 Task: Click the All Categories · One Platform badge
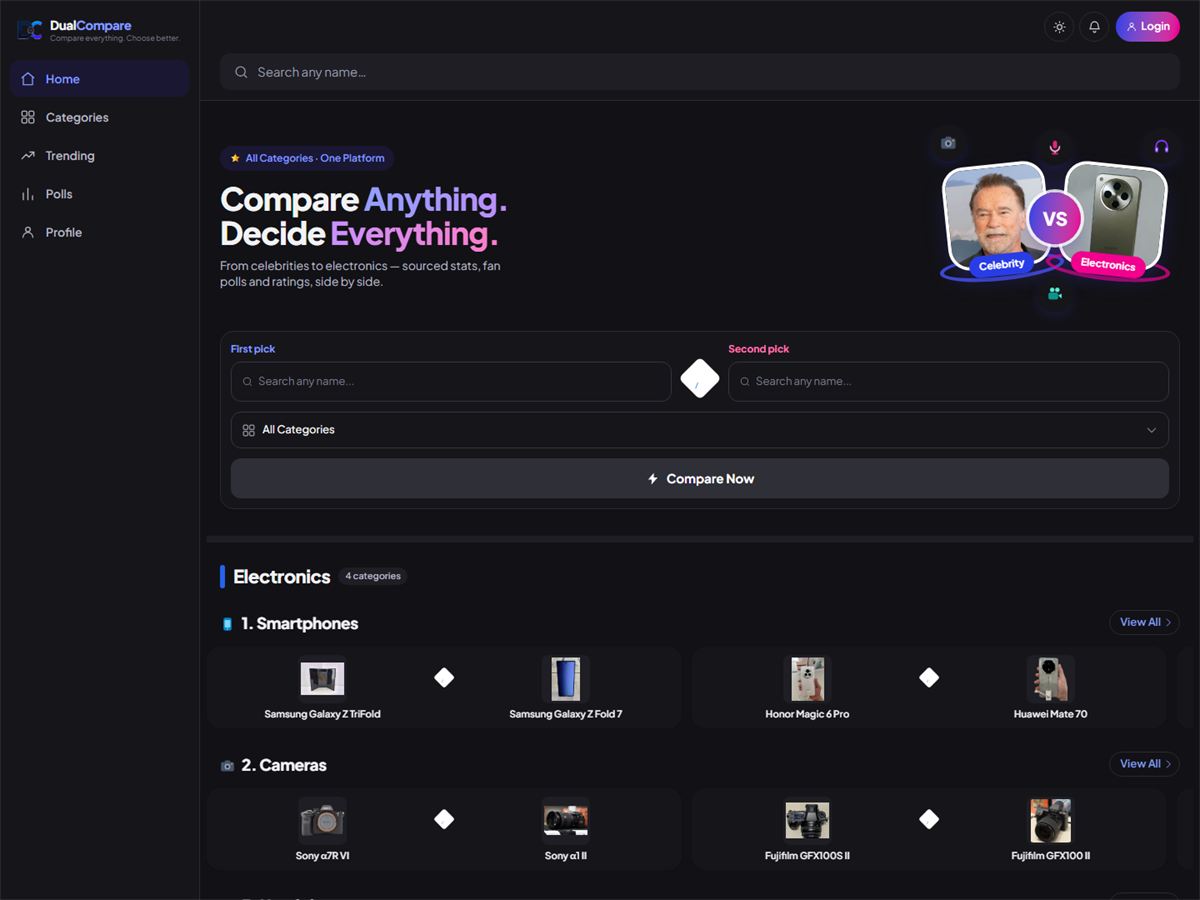pos(307,158)
